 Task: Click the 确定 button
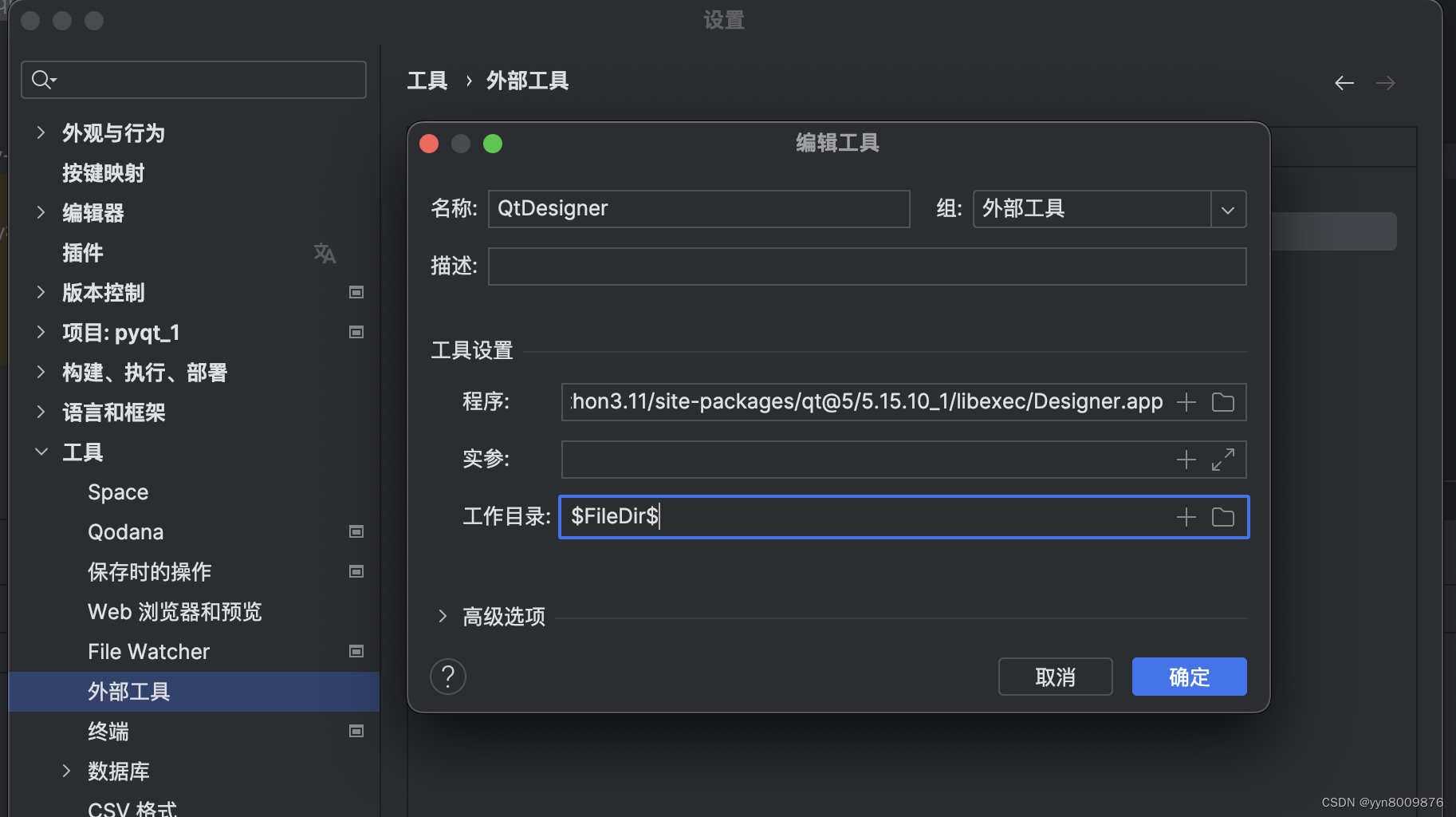point(1189,677)
